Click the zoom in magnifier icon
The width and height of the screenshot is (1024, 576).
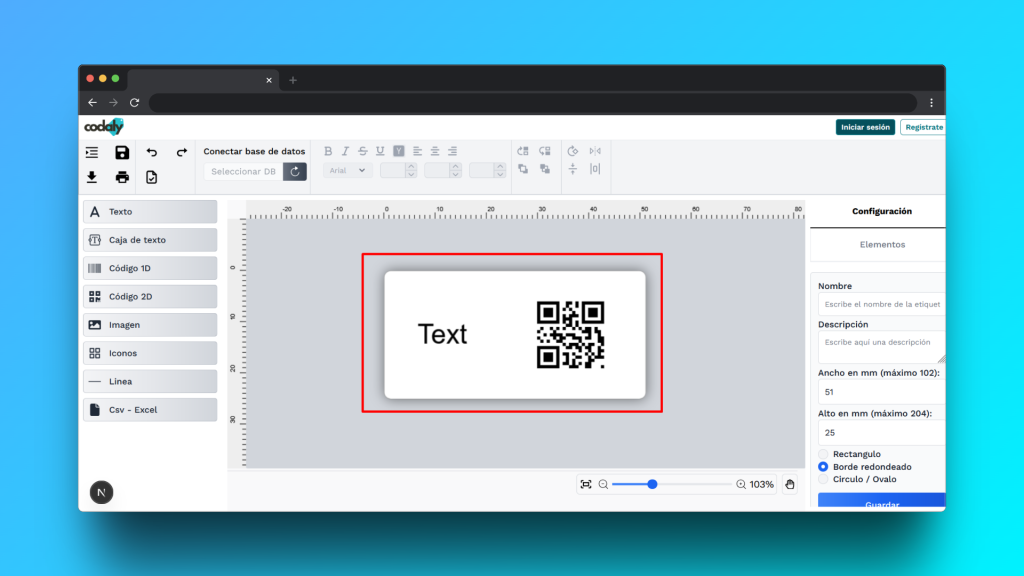click(741, 484)
